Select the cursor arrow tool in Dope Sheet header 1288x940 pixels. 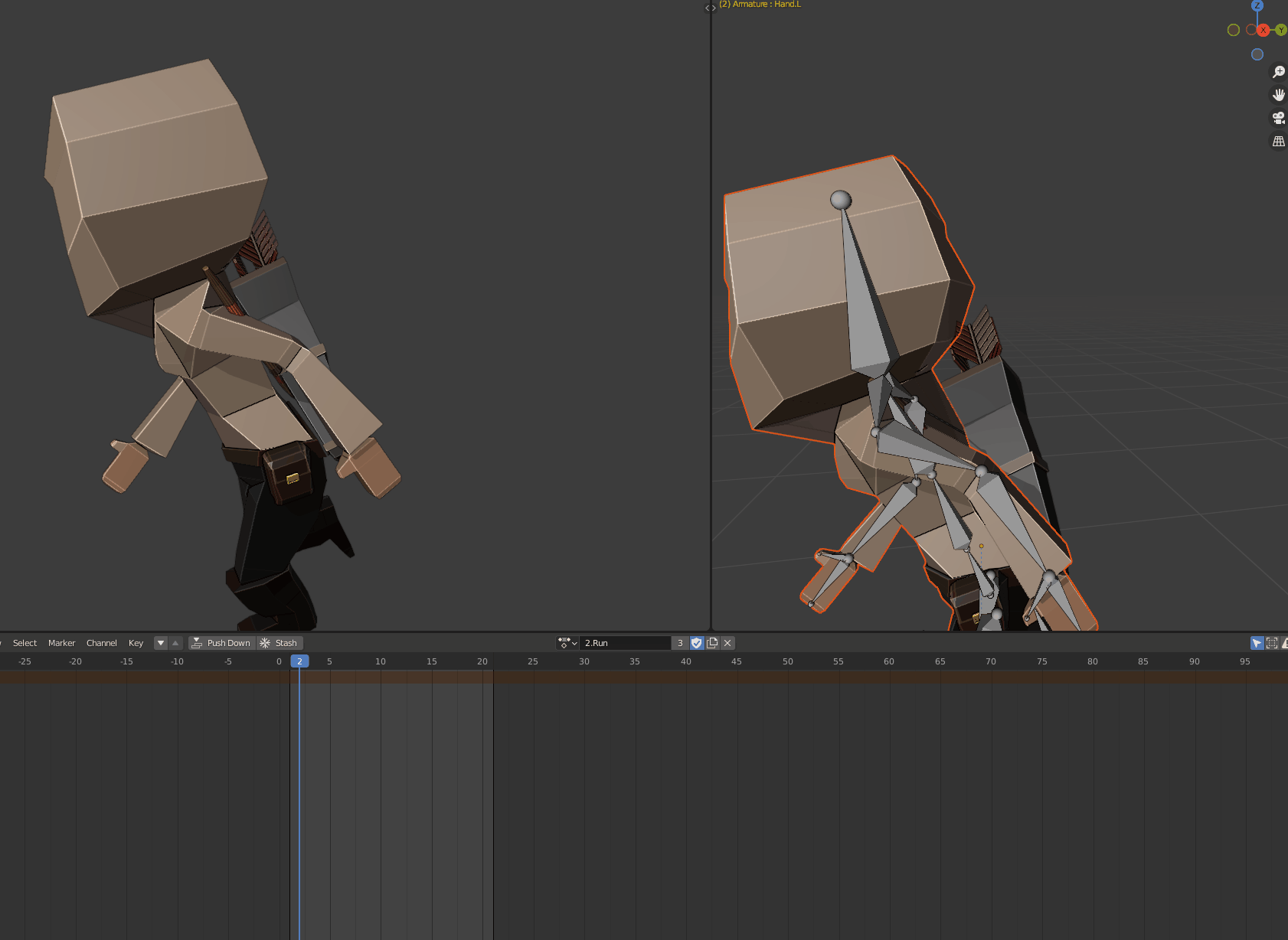tap(1257, 643)
